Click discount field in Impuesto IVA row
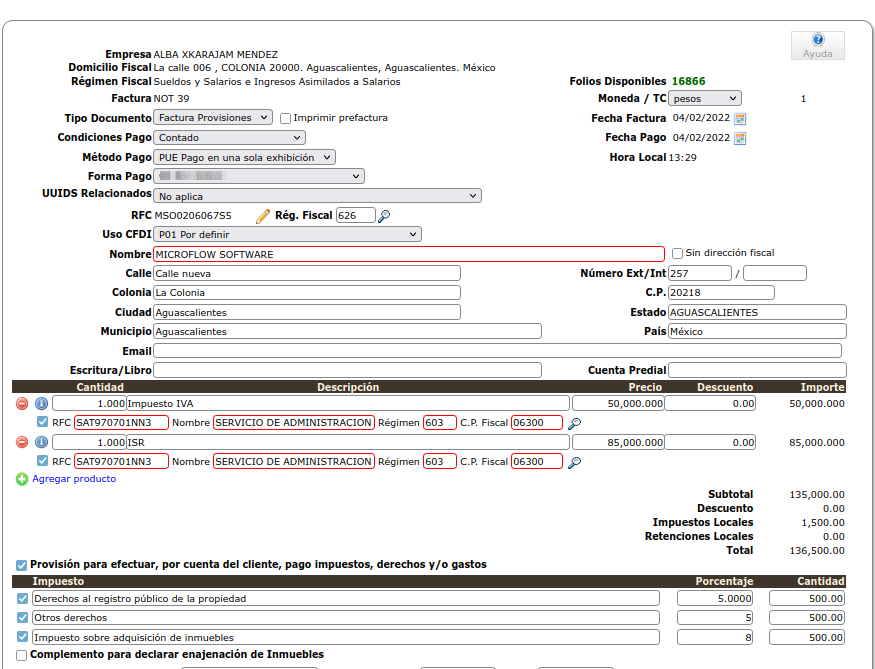875x669 pixels. tap(710, 403)
